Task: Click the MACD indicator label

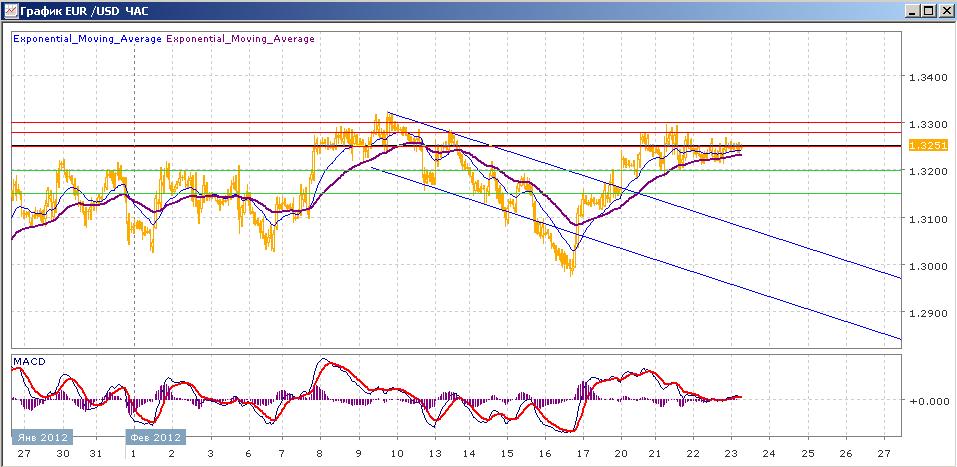Action: [28, 361]
